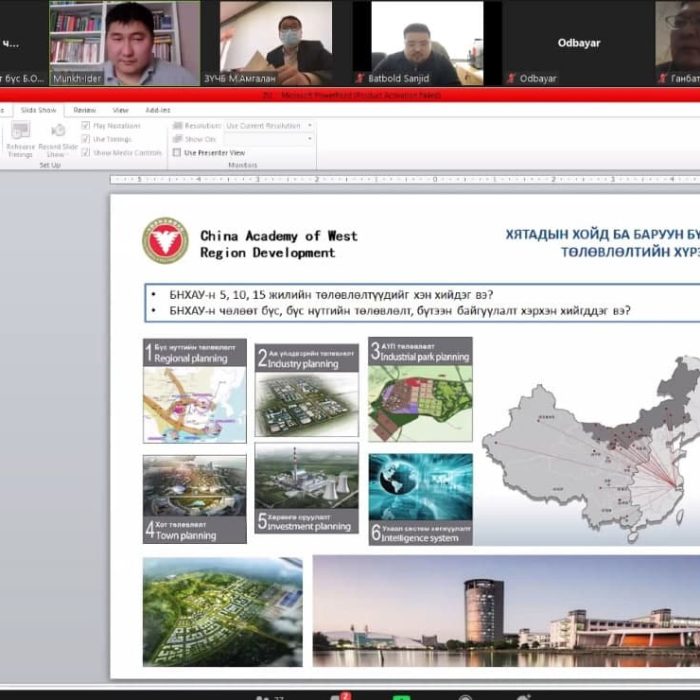Screen dimensions: 700x700
Task: Click the China Academy logo emblem
Action: 165,241
